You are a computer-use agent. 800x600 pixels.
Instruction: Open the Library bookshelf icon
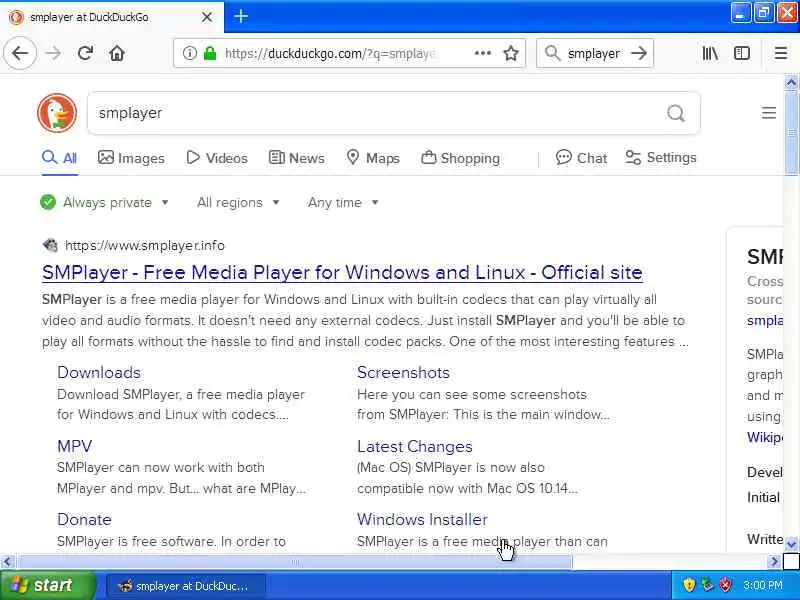(x=710, y=53)
